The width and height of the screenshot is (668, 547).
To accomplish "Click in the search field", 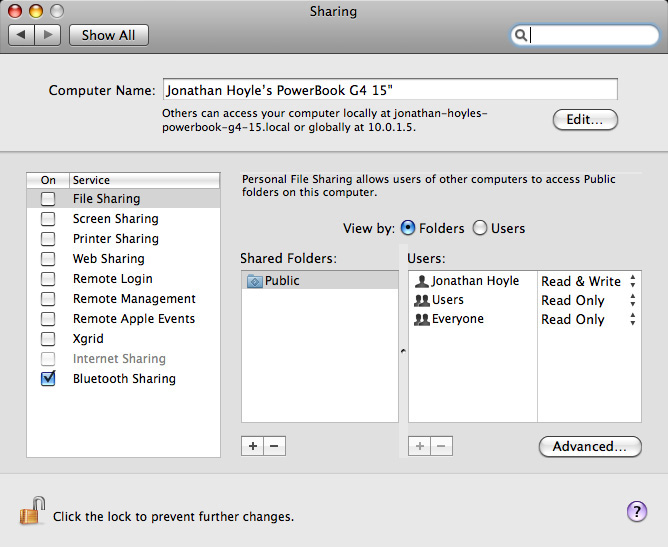I will 584,35.
